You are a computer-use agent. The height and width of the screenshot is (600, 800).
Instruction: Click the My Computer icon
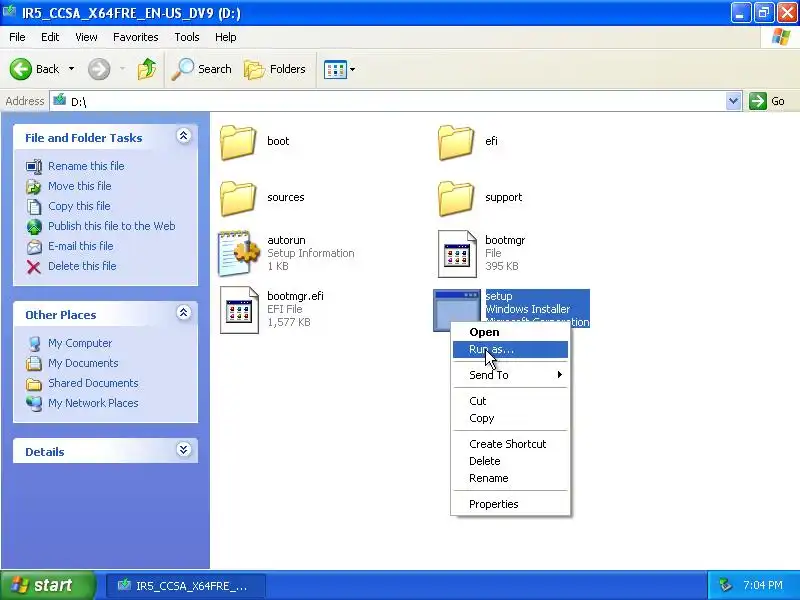pyautogui.click(x=34, y=344)
